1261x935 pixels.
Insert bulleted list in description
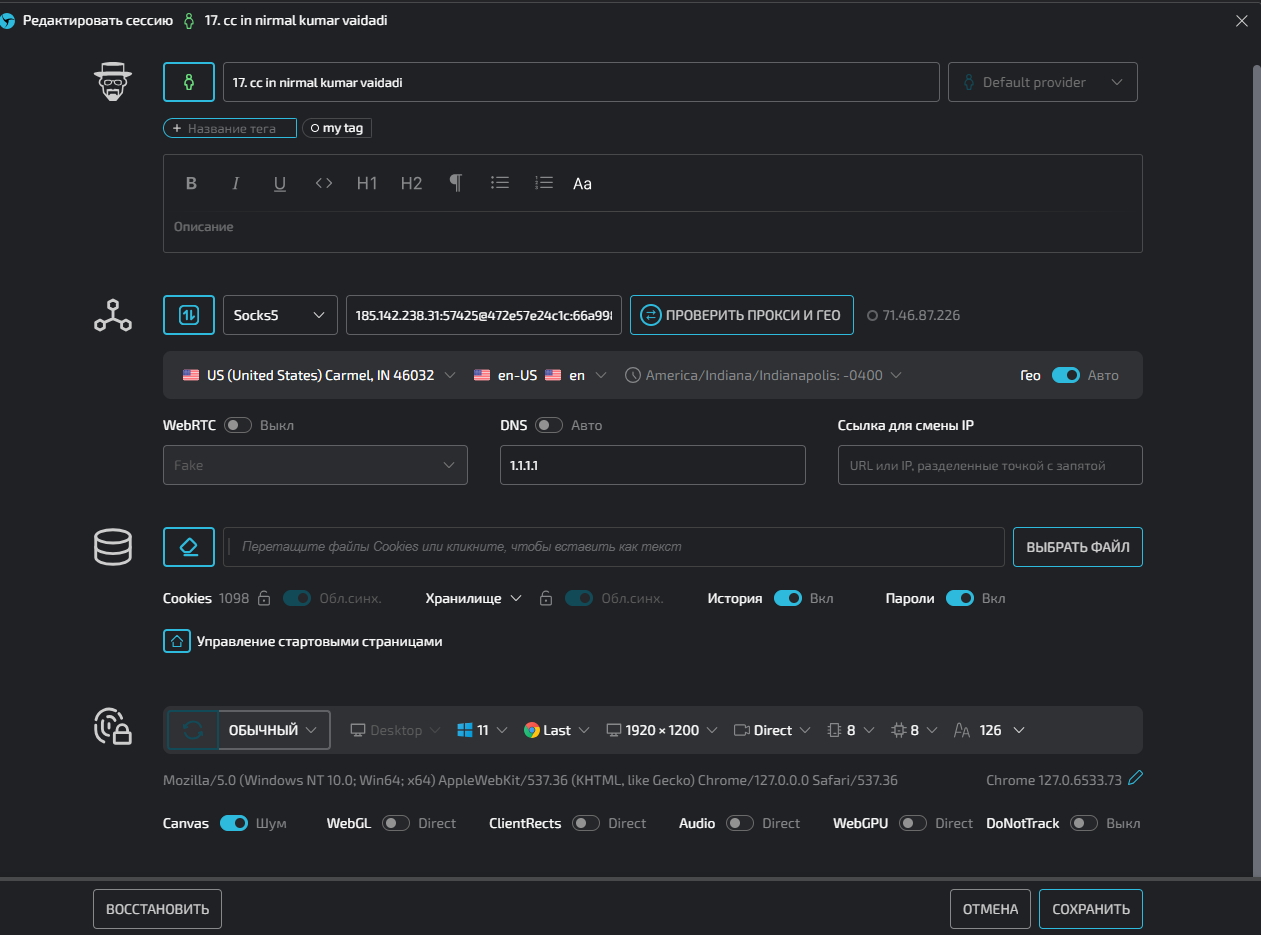pos(500,183)
